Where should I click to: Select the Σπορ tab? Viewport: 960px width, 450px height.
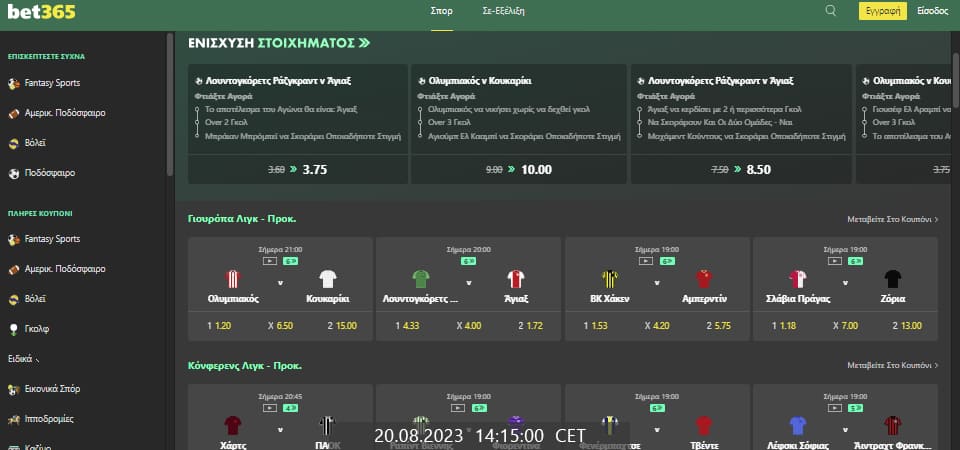(441, 11)
